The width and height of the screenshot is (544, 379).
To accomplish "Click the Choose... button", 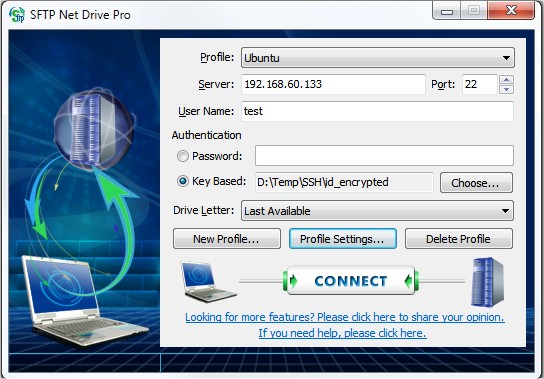I will pos(476,183).
